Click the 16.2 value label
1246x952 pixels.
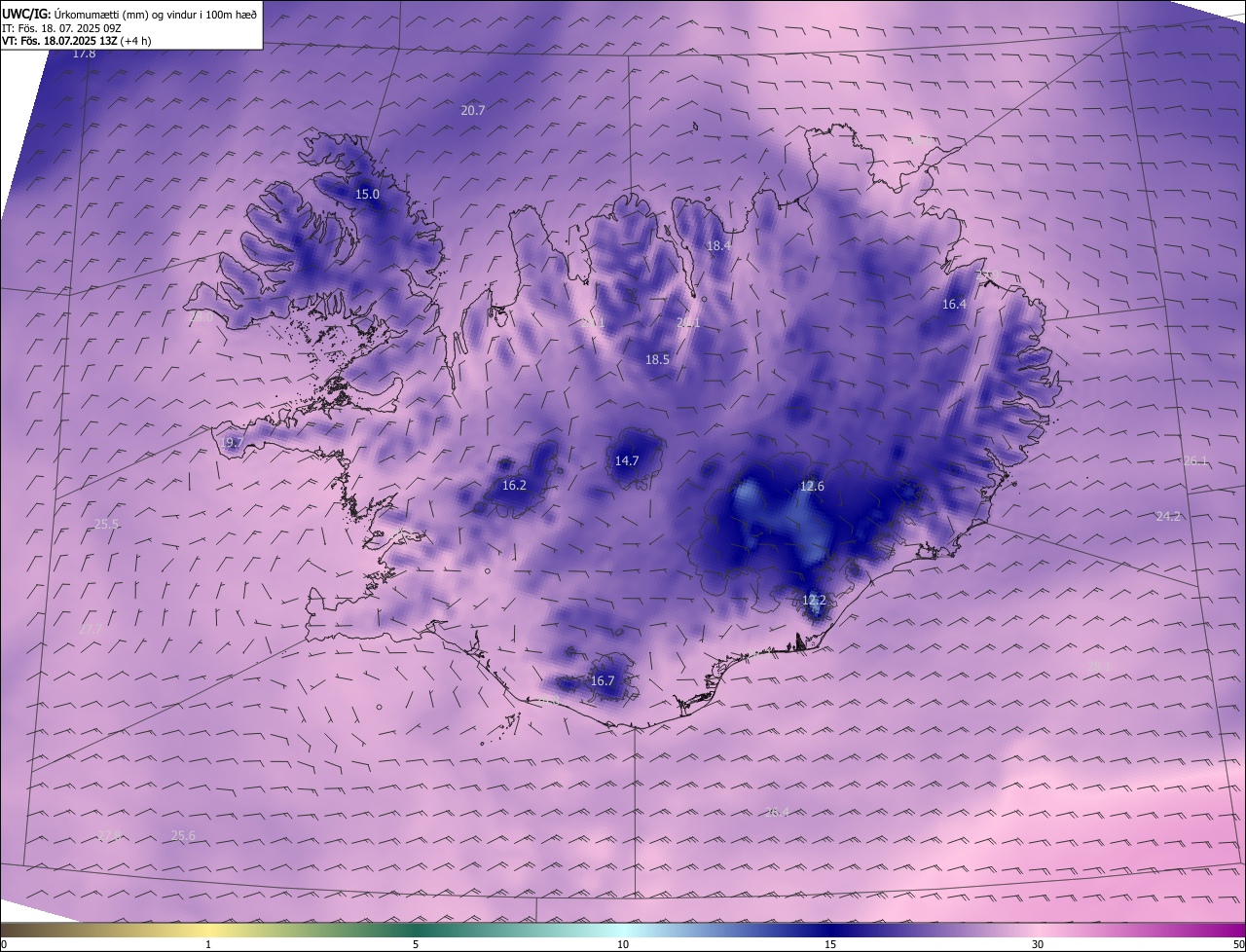point(514,486)
